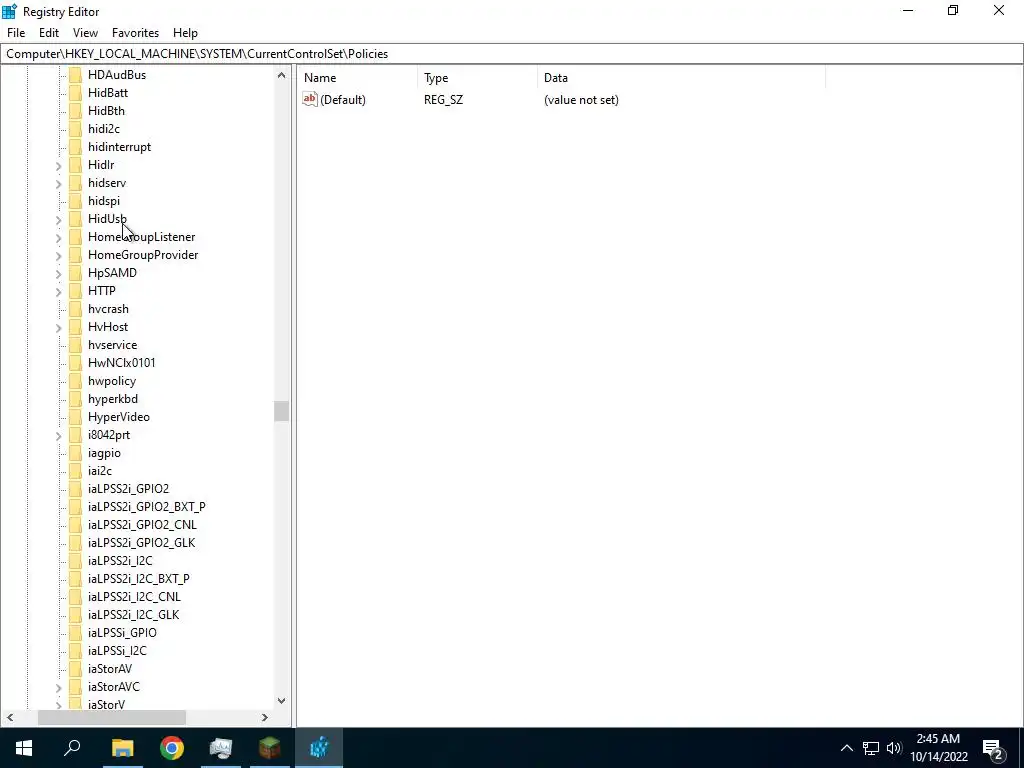The width and height of the screenshot is (1024, 768).
Task: Expand the hidserv key
Action: (58, 184)
